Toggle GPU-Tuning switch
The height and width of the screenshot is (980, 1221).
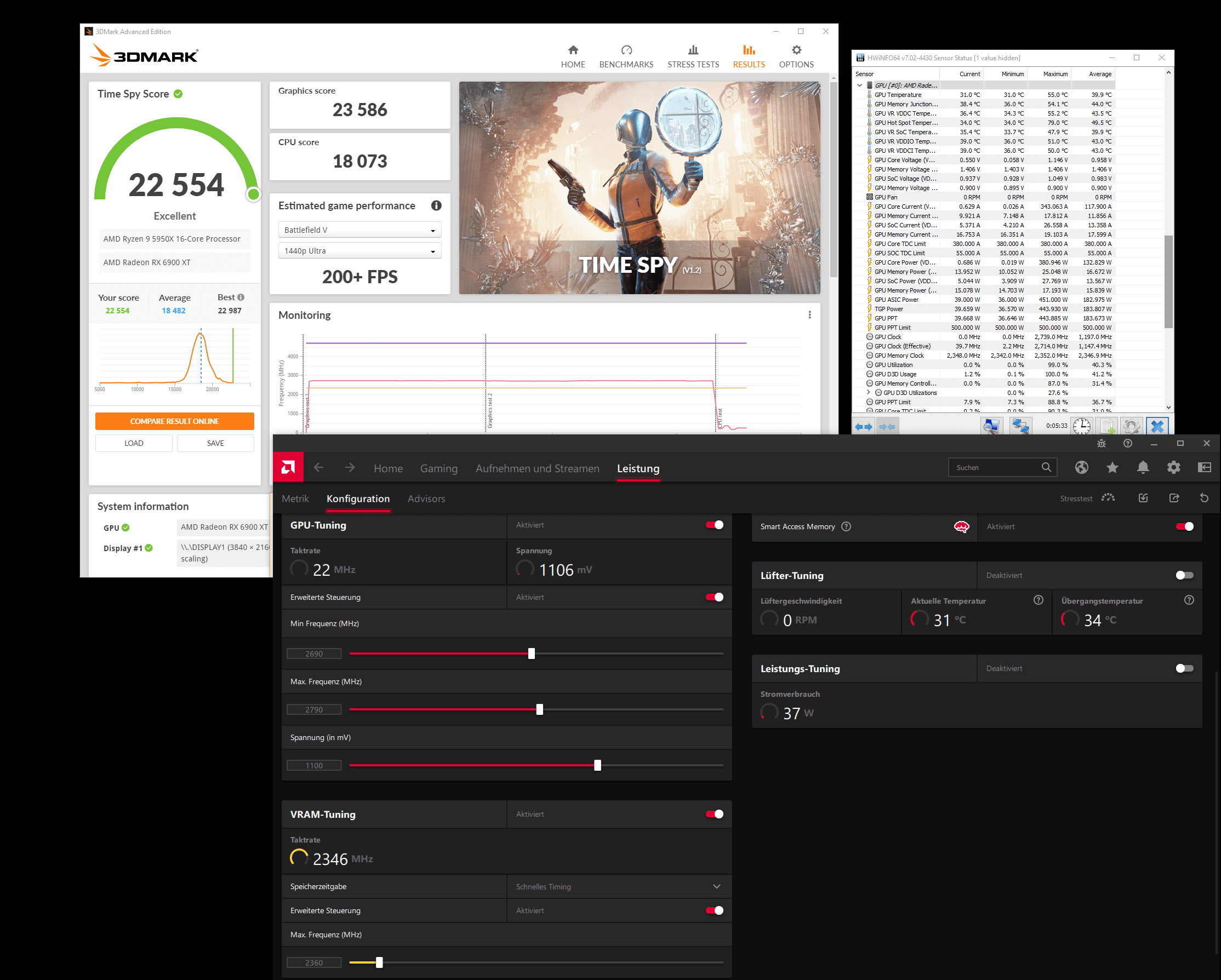[715, 525]
